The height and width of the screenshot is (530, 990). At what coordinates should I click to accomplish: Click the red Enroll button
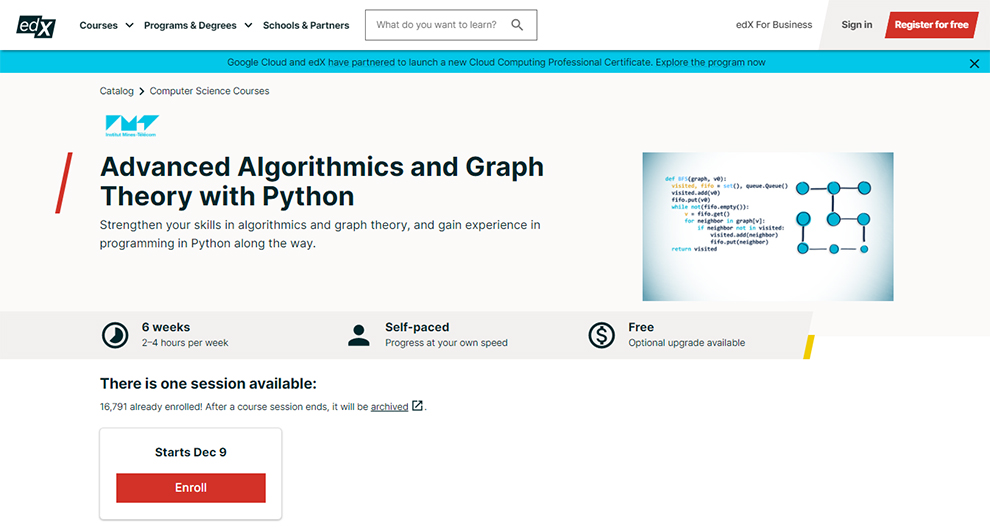coord(191,488)
